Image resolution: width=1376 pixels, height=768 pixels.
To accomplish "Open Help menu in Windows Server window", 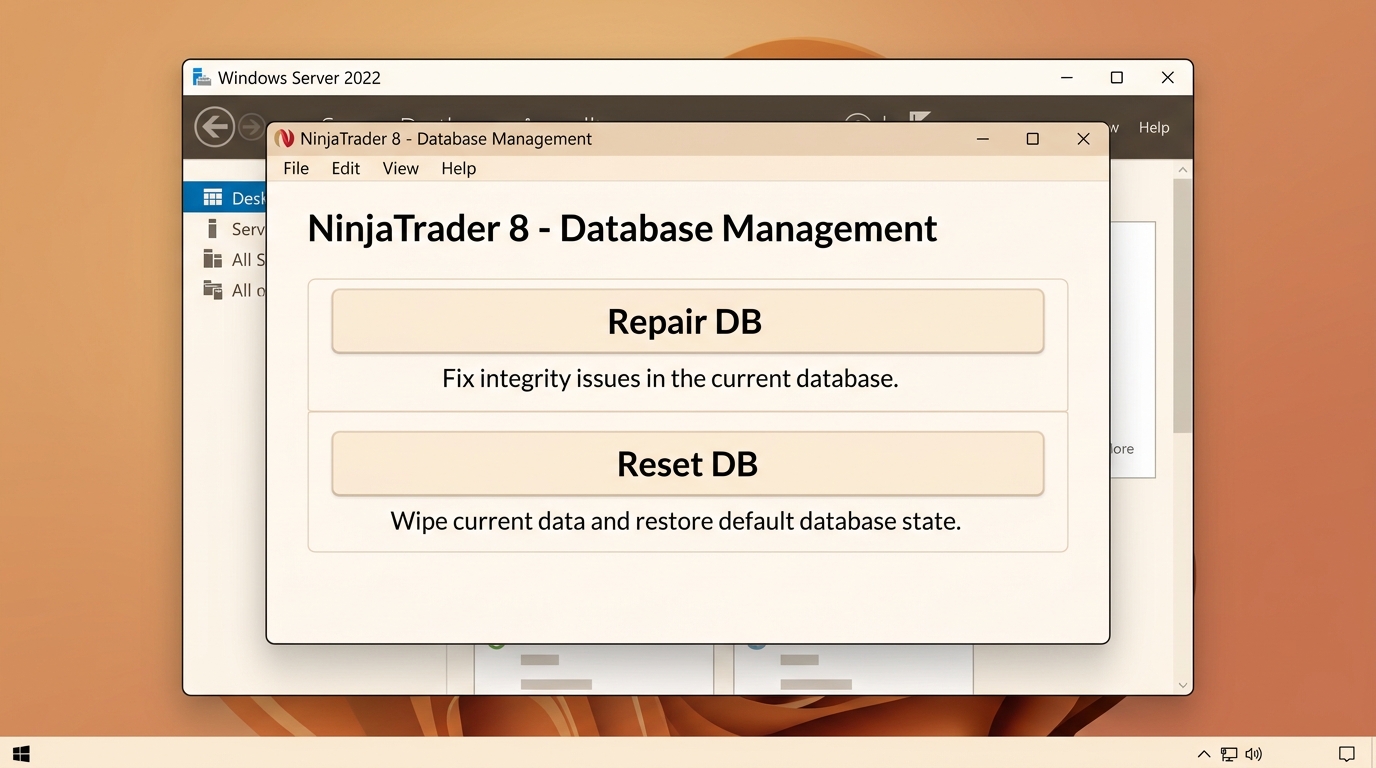I will [1154, 127].
